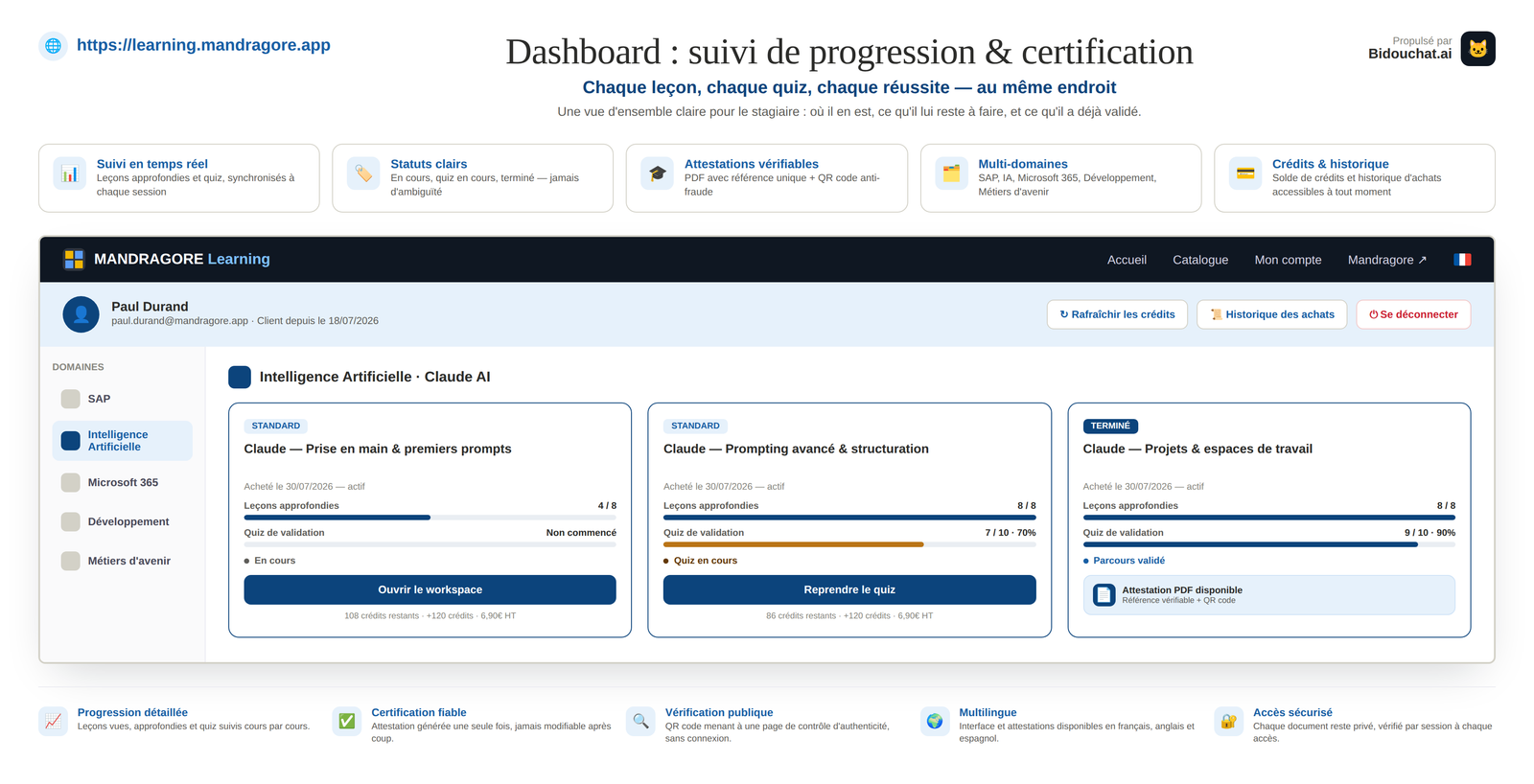Click Reprendre le quiz button

tap(849, 589)
